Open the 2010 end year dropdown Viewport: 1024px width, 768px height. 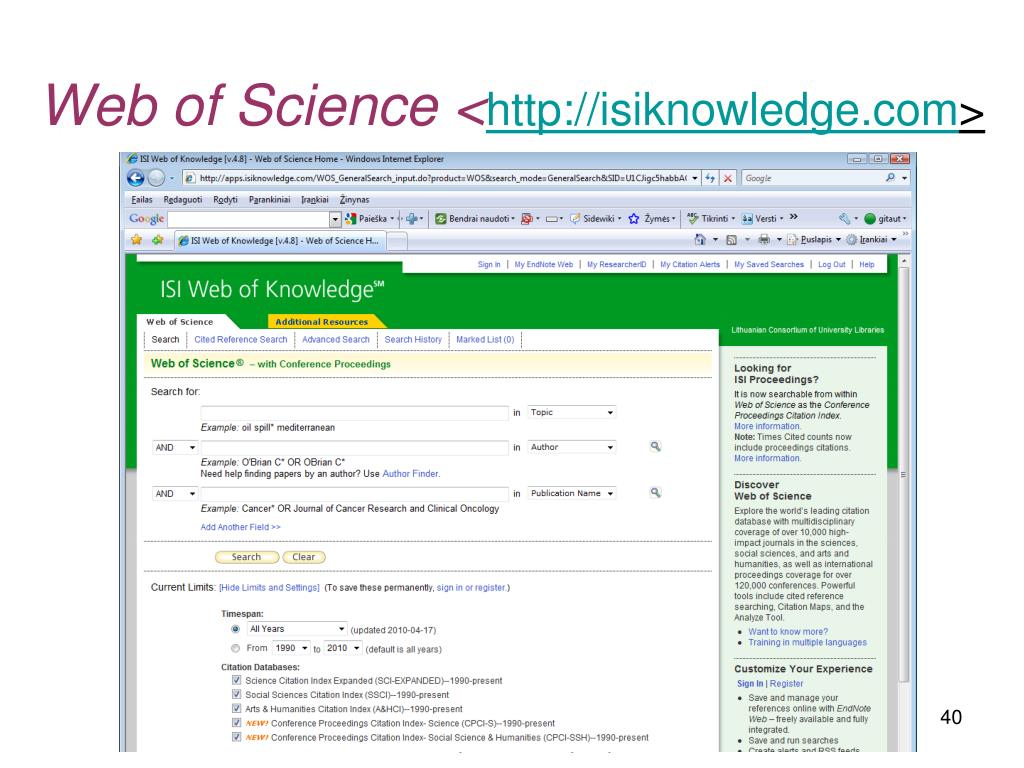pyautogui.click(x=343, y=648)
